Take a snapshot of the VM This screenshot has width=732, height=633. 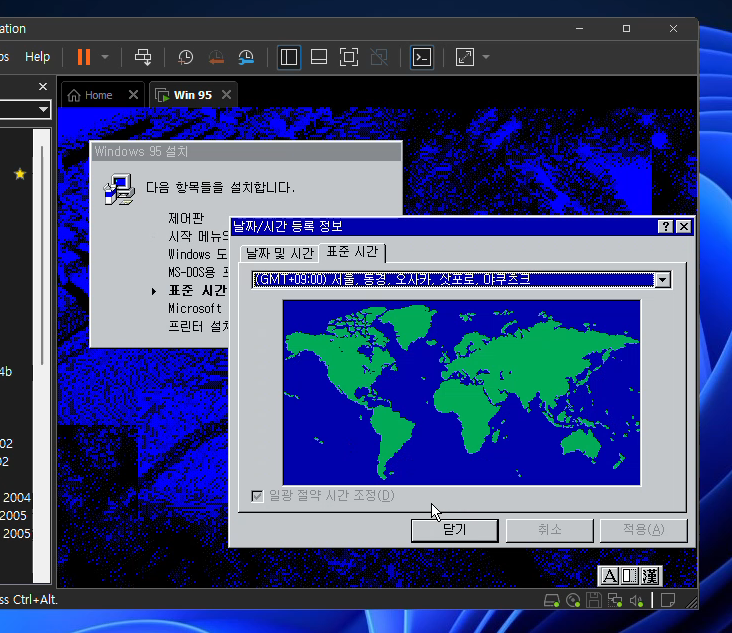[186, 57]
